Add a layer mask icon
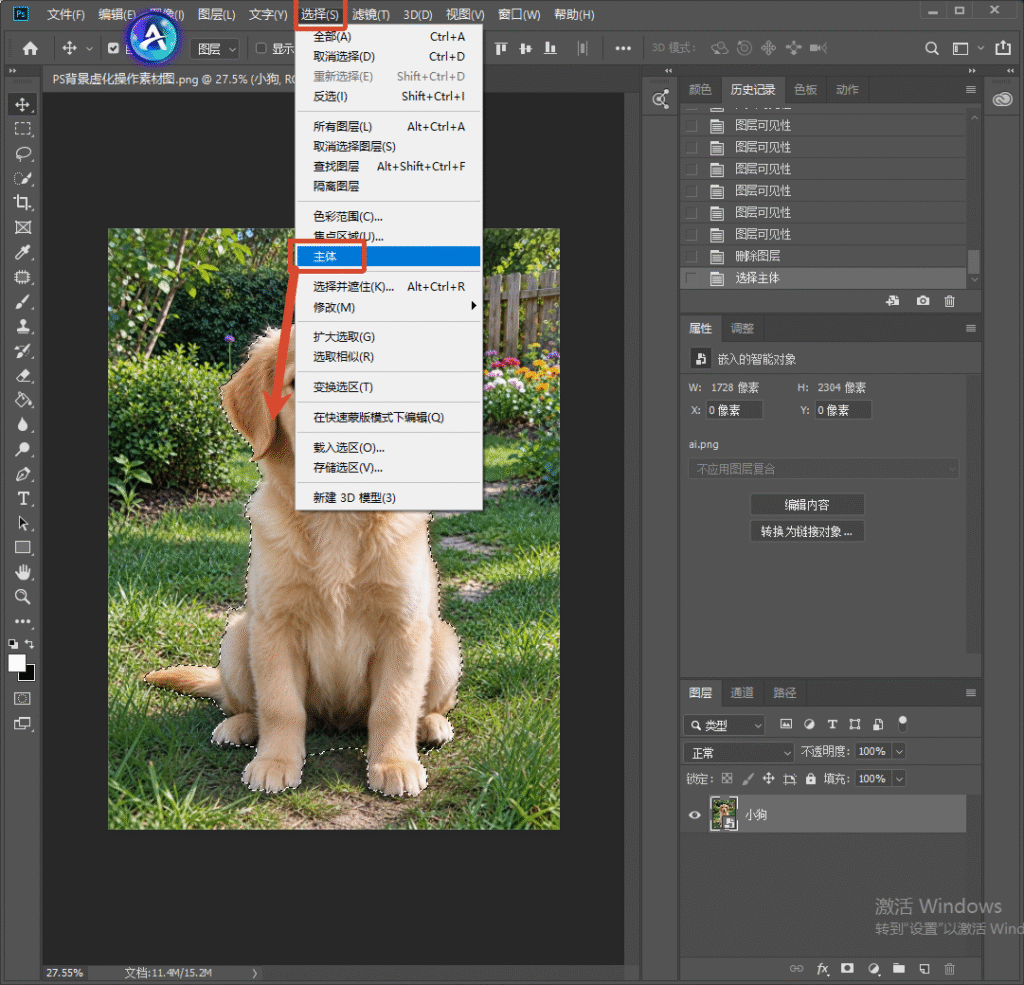1024x985 pixels. pyautogui.click(x=847, y=968)
